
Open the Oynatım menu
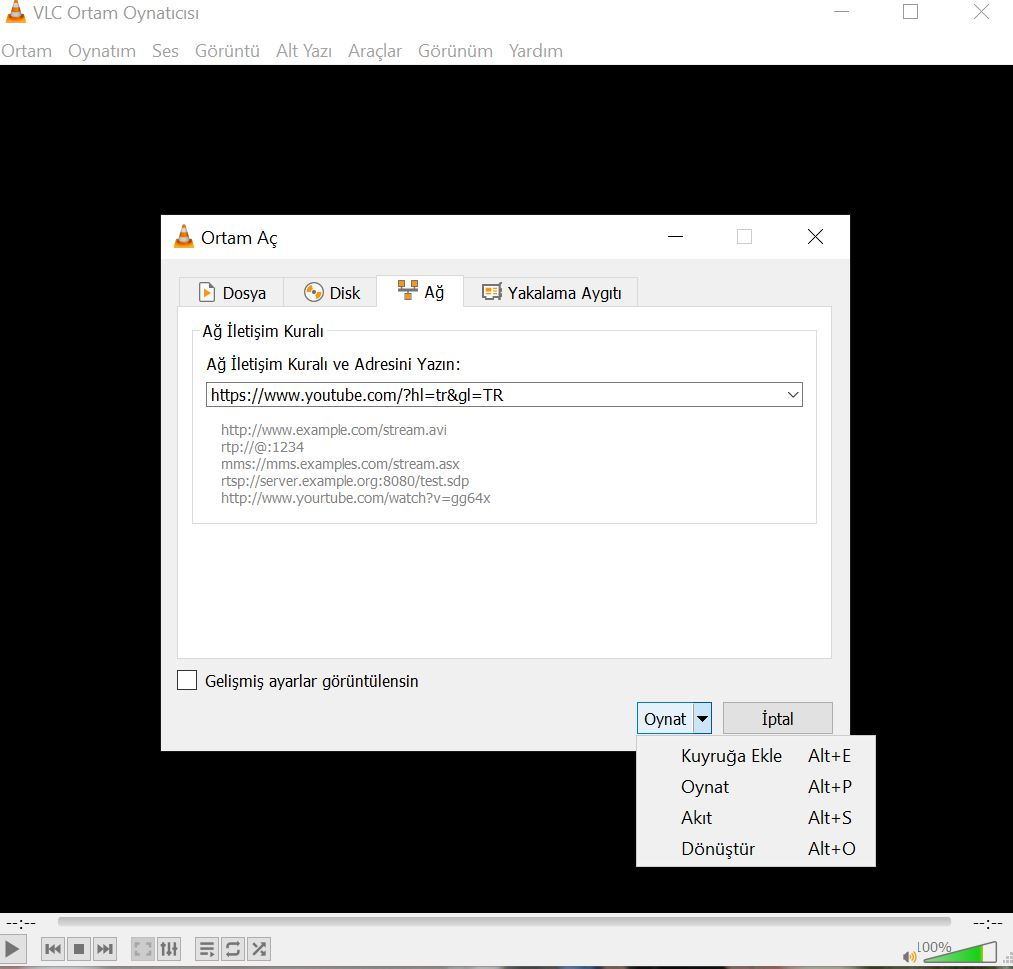101,50
